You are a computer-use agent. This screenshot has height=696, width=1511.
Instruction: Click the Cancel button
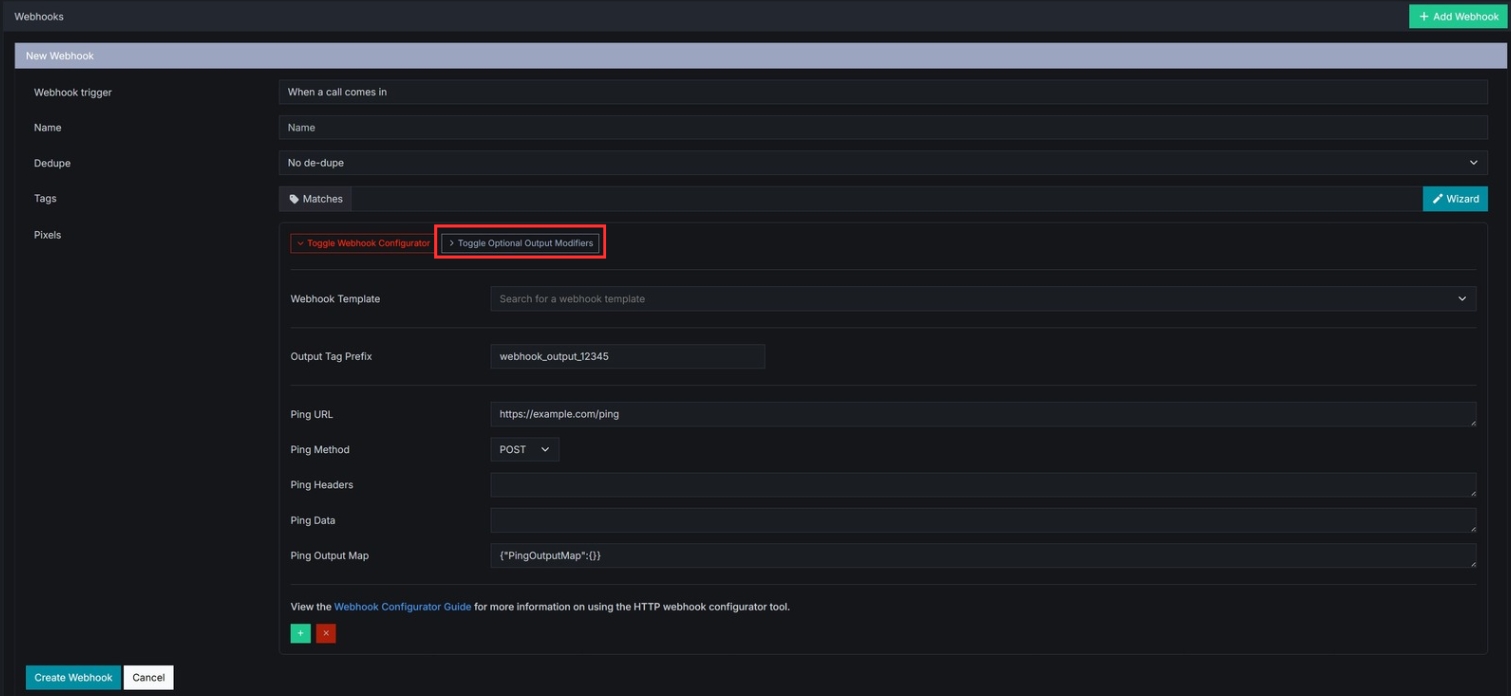tap(149, 677)
